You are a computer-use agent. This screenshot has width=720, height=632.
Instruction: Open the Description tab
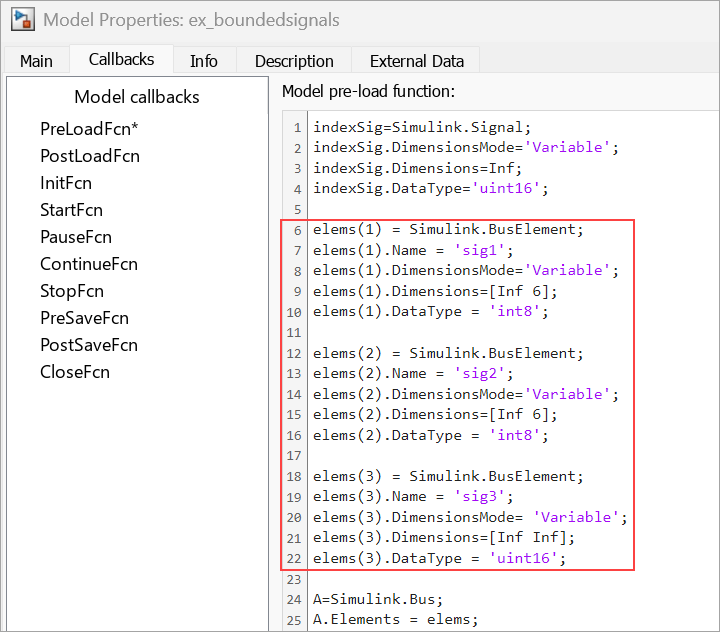pyautogui.click(x=294, y=61)
